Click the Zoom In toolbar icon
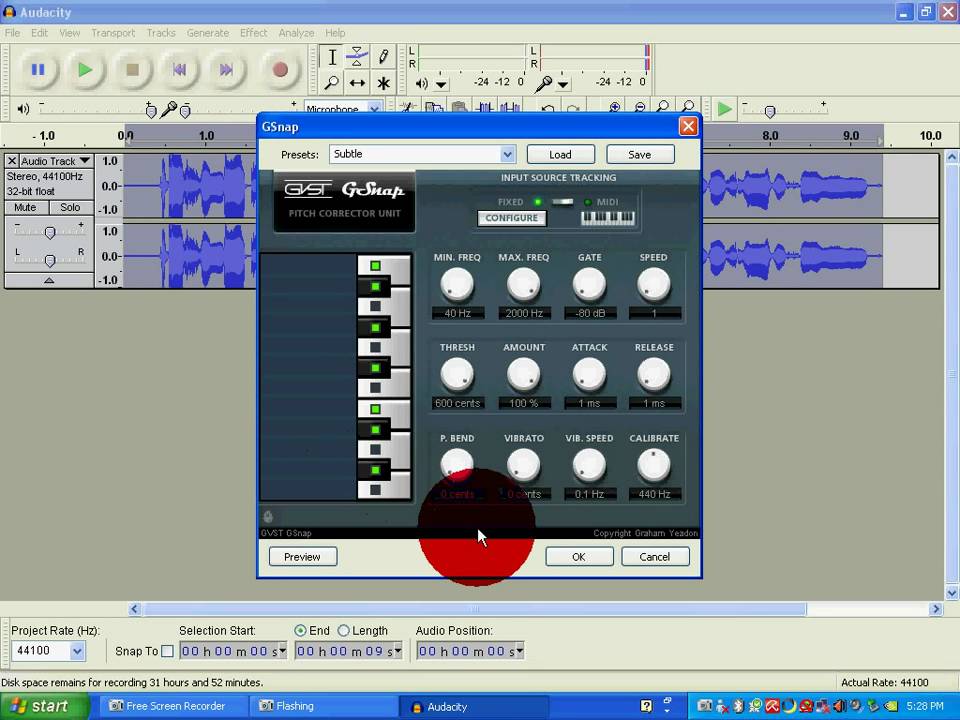 (x=615, y=108)
